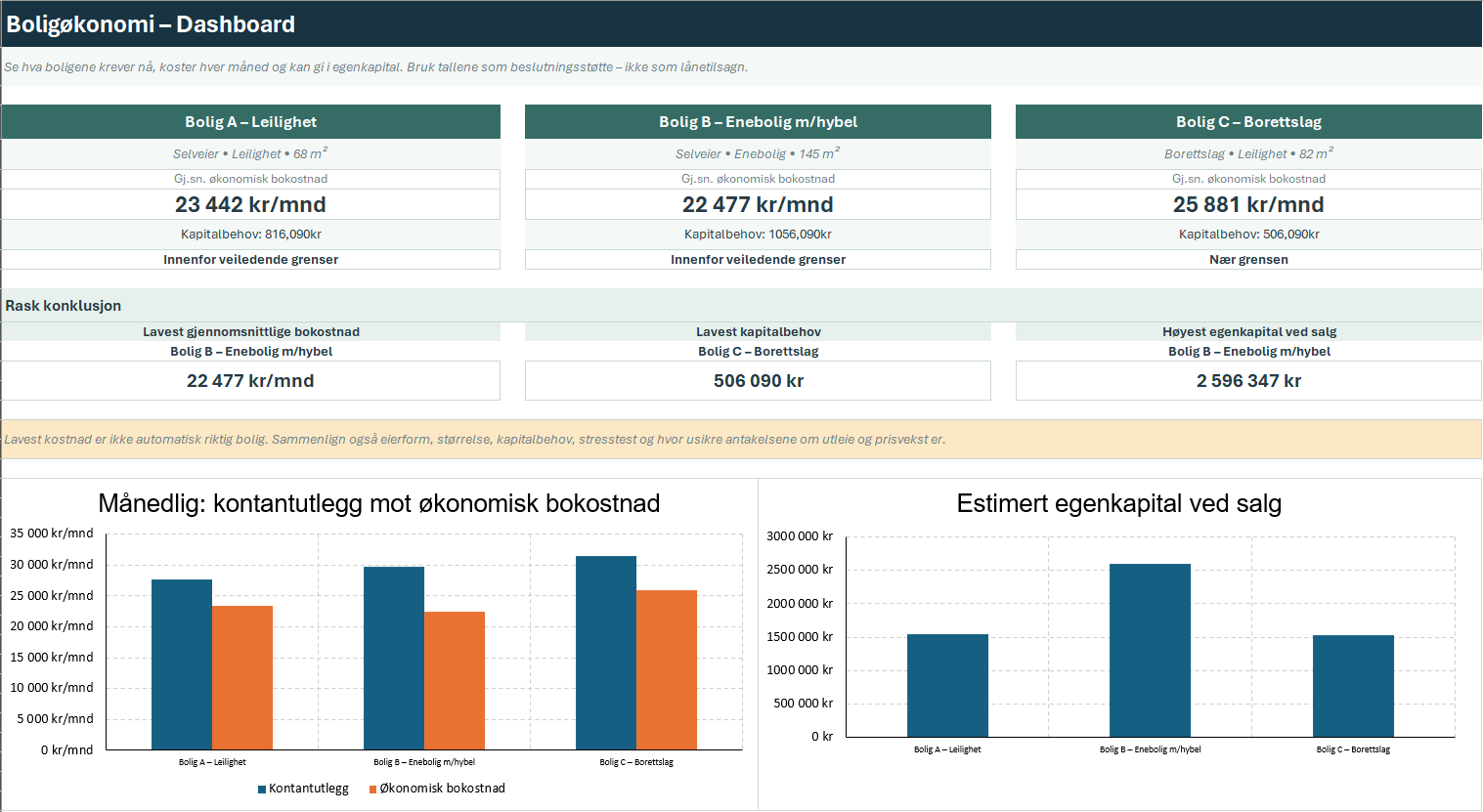Image resolution: width=1483 pixels, height=812 pixels.
Task: Select the orange bokostnad bar for Bolig A
Action: [x=242, y=678]
